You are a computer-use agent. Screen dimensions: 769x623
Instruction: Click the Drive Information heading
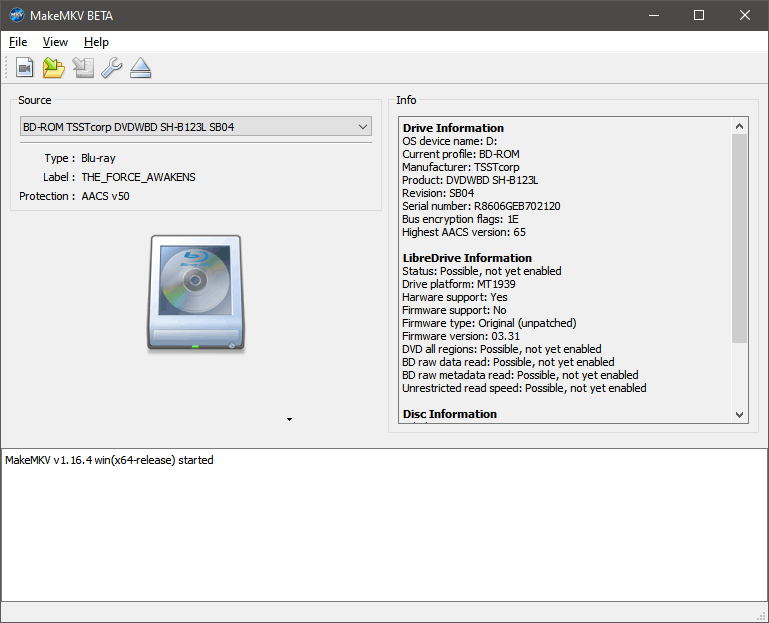pyautogui.click(x=453, y=128)
